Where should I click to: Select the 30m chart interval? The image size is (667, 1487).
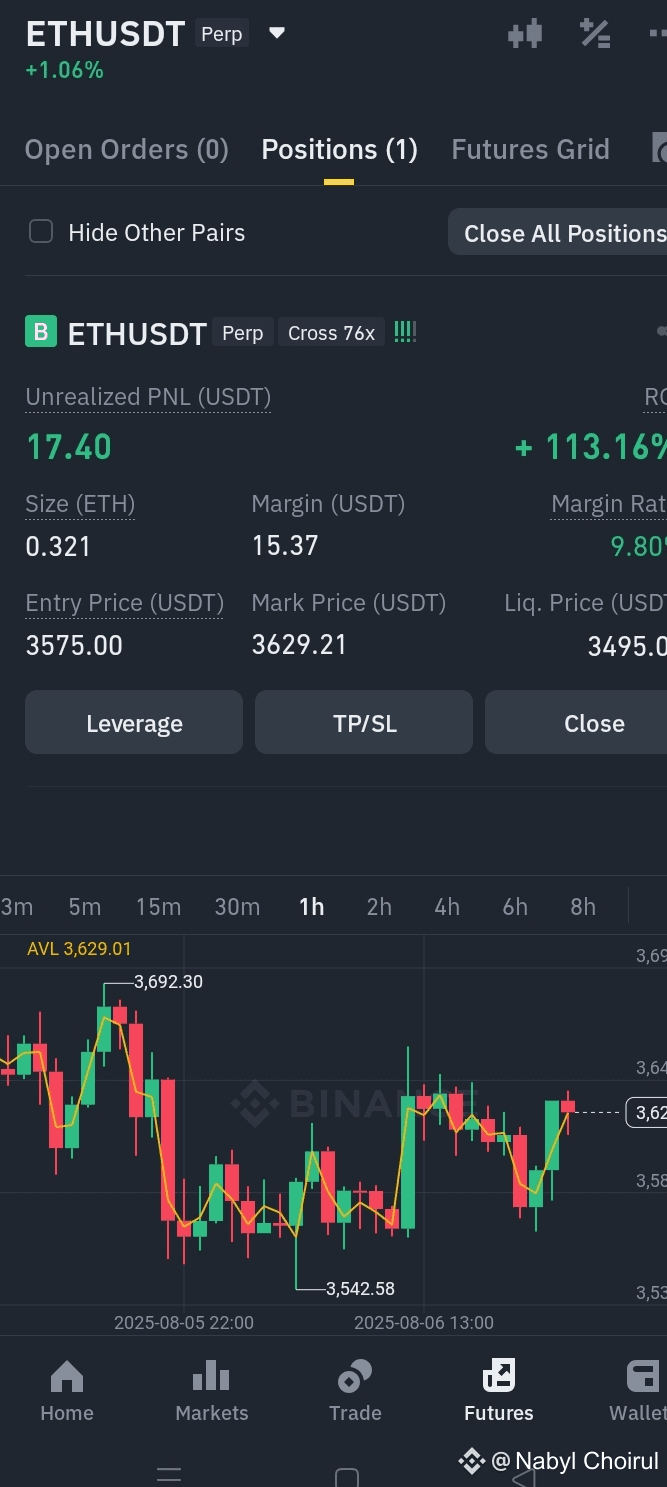pos(237,907)
